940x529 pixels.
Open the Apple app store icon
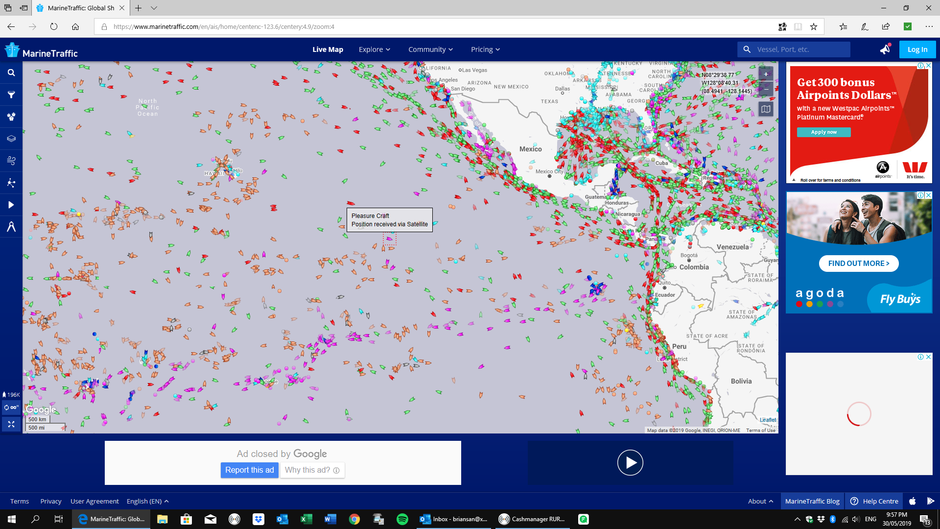coord(912,501)
